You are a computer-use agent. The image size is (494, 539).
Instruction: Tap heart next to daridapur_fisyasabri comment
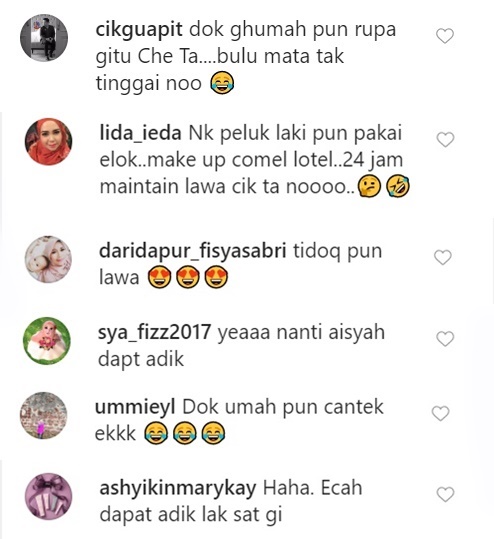[x=442, y=257]
